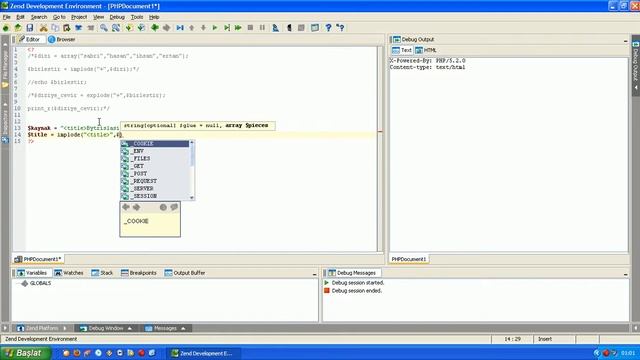This screenshot has height=360, width=640.
Task: Open the Search menu
Action: point(39,17)
